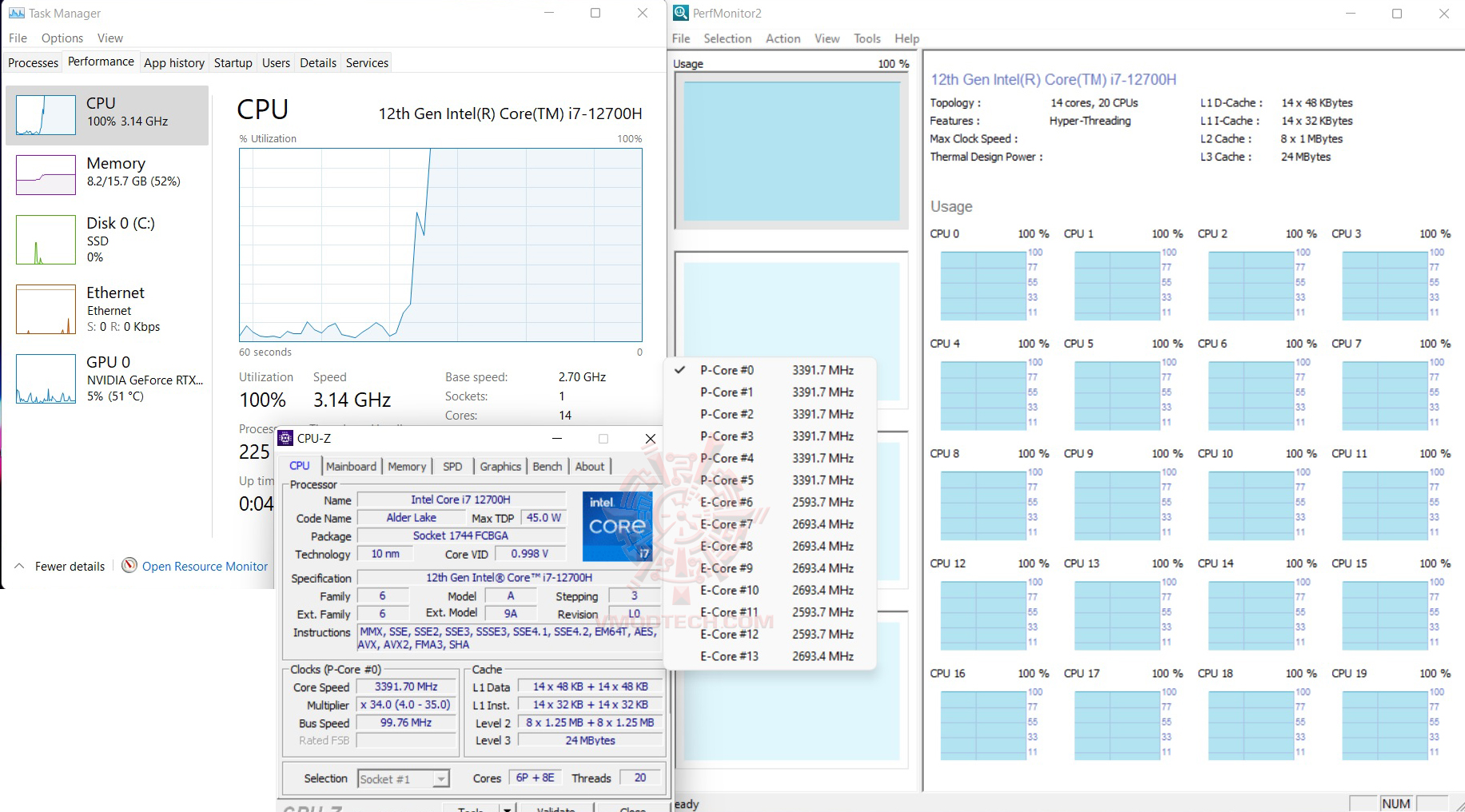Screen dimensions: 1465x812
Task: Open Task Manager's Options menu
Action: coord(62,38)
